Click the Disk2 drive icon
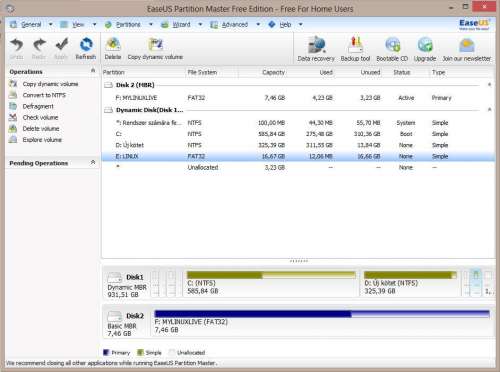The image size is (500, 372). point(115,316)
